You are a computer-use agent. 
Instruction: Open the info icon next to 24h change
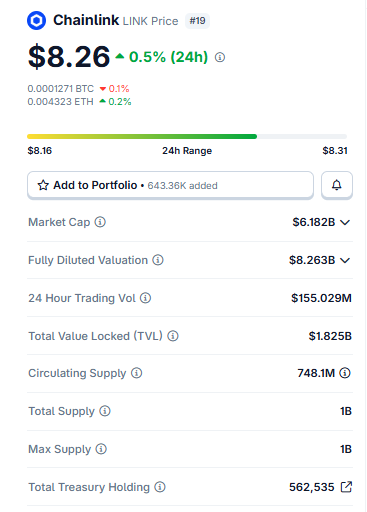(x=220, y=57)
